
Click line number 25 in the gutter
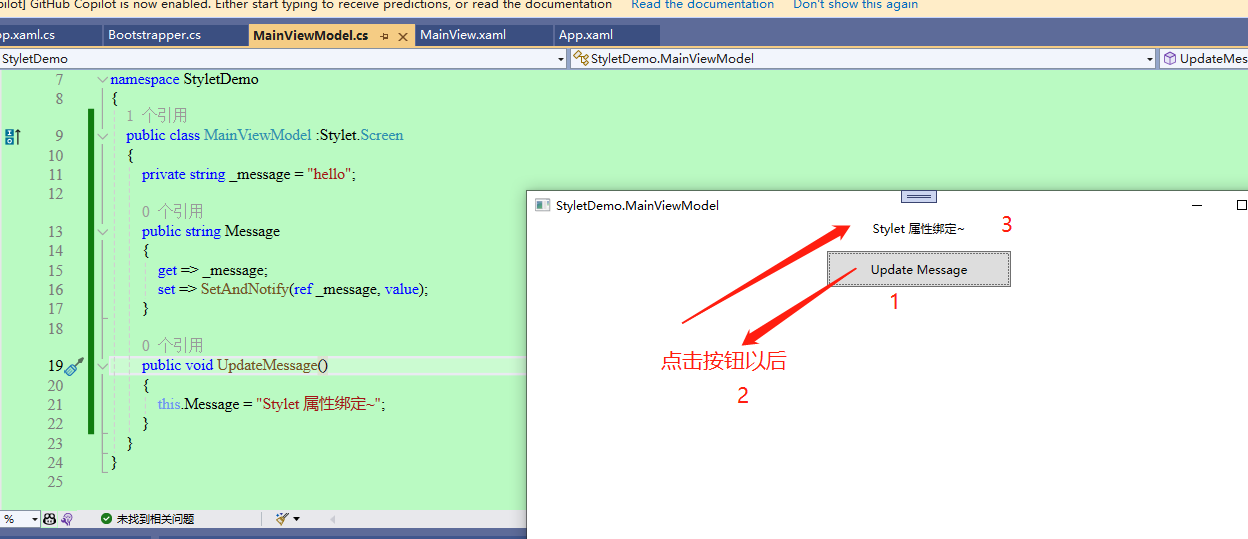(54, 482)
